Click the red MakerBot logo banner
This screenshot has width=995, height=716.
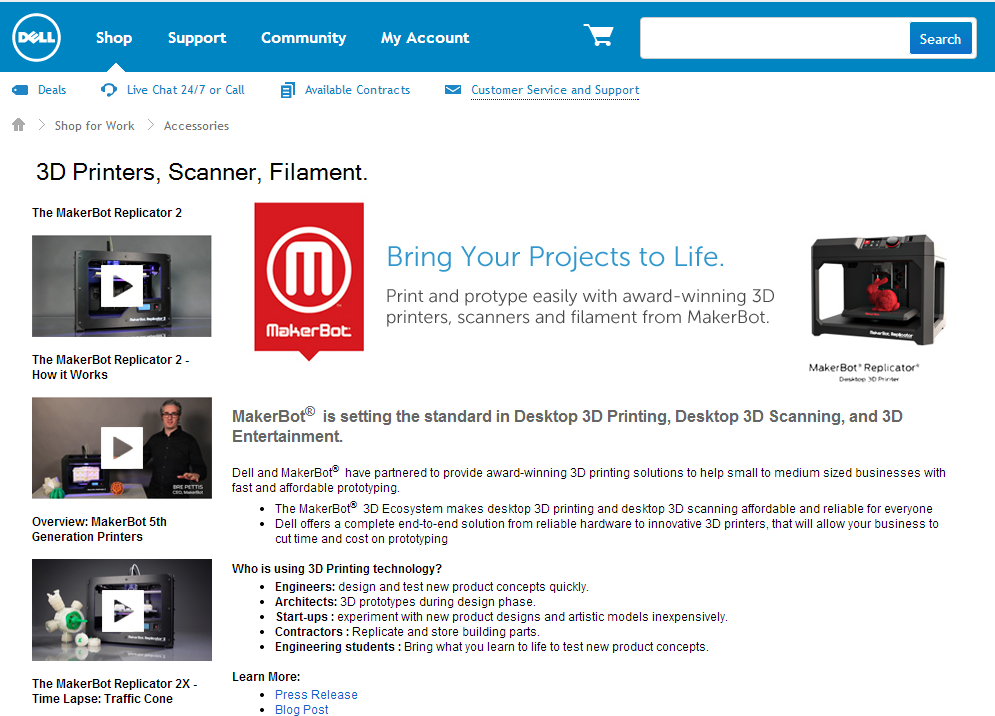click(309, 279)
